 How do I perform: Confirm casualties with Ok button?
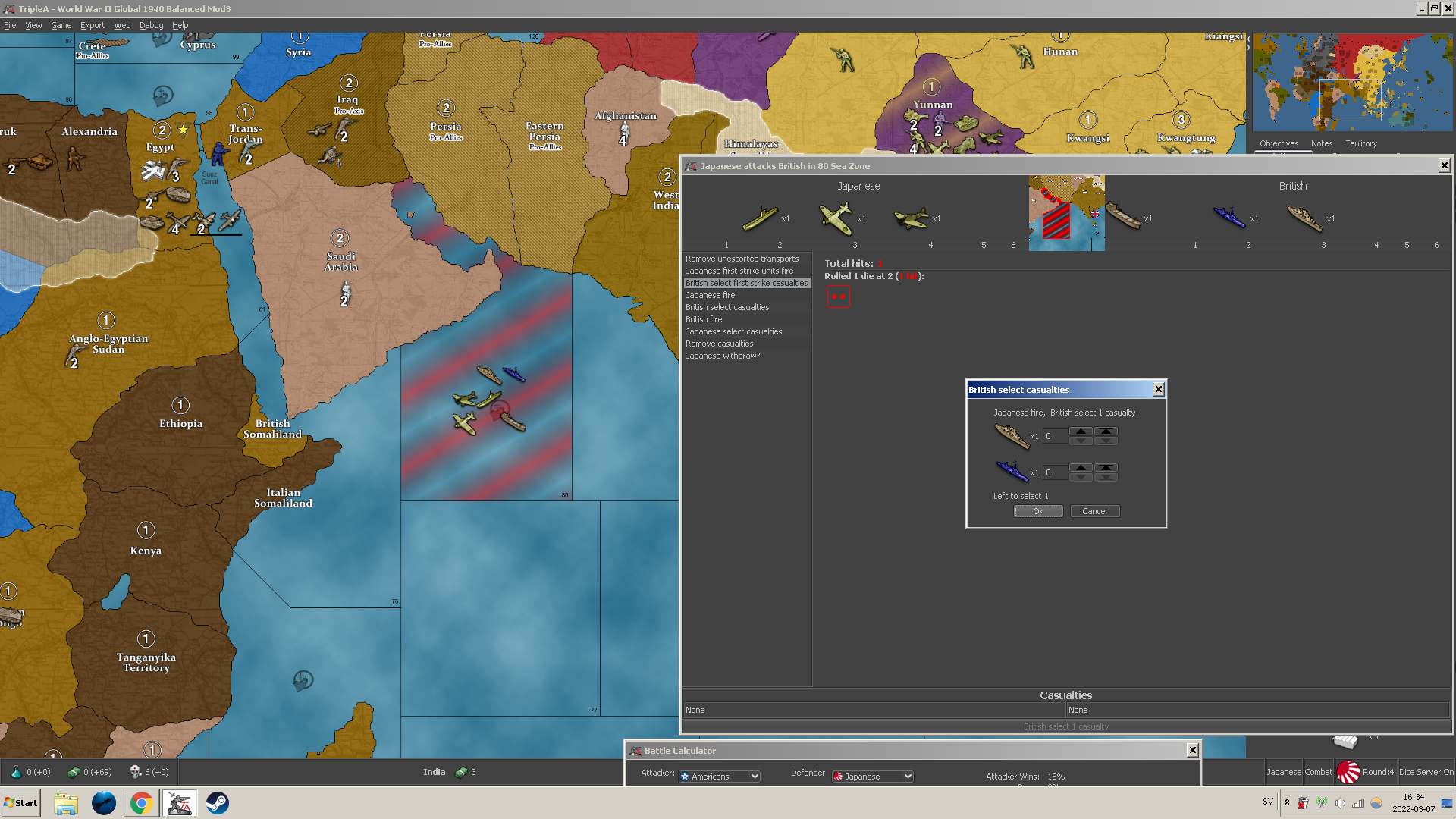[x=1038, y=511]
